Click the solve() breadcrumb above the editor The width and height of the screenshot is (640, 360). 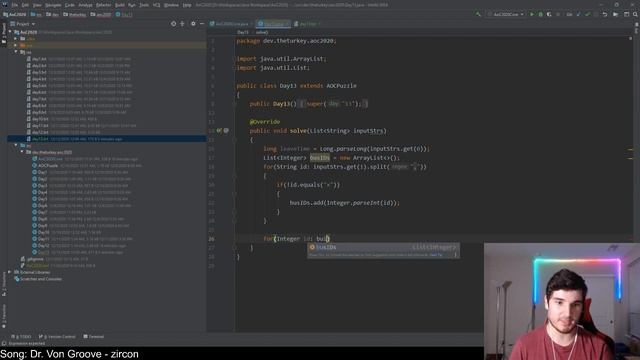point(262,32)
